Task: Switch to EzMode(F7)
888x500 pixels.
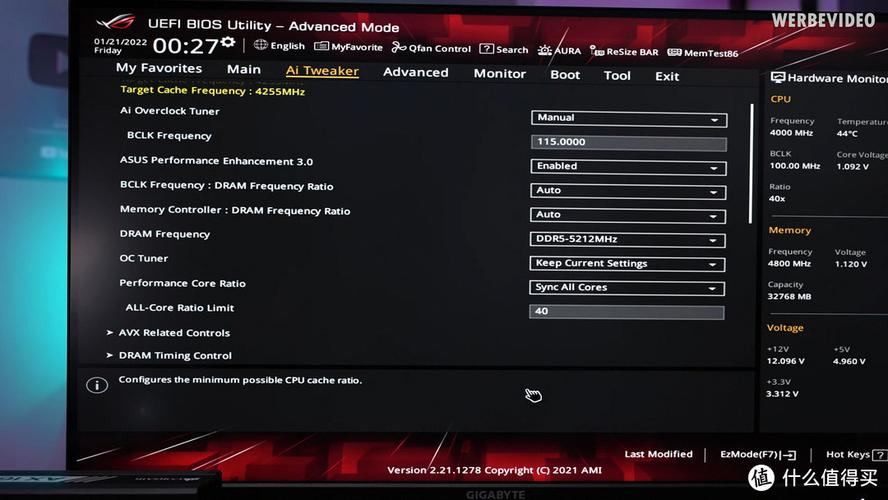Action: pyautogui.click(x=758, y=454)
